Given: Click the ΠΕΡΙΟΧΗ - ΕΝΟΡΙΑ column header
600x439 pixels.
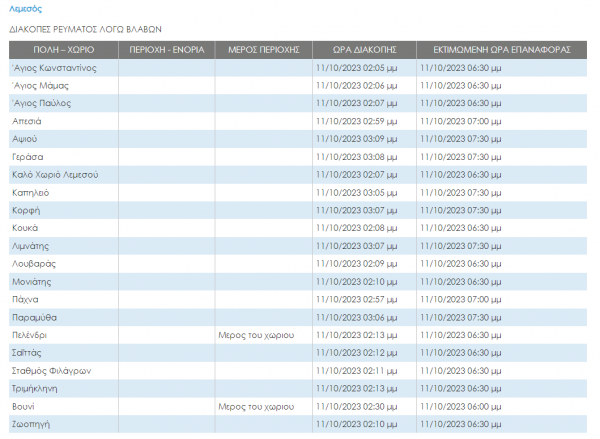Looking at the screenshot, I should click(x=167, y=50).
